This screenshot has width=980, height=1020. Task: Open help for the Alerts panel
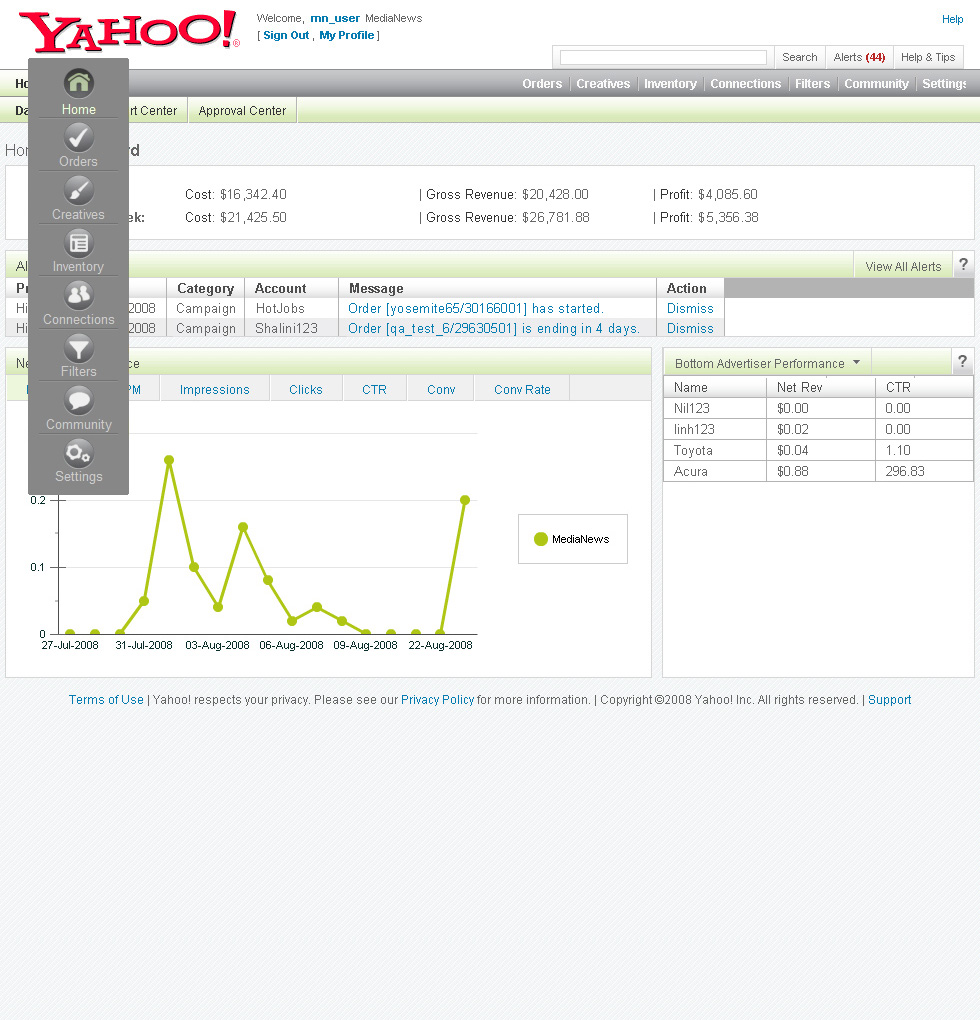[962, 264]
